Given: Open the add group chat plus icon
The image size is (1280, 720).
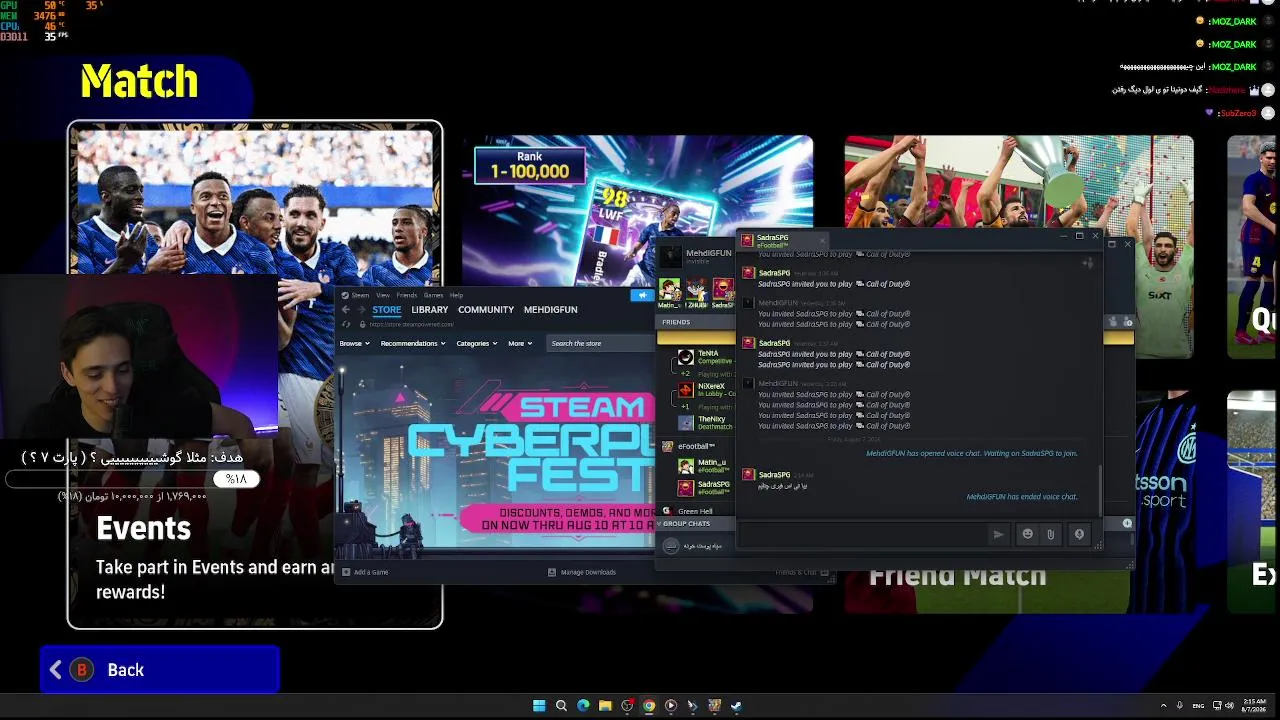Looking at the screenshot, I should coord(1127,523).
